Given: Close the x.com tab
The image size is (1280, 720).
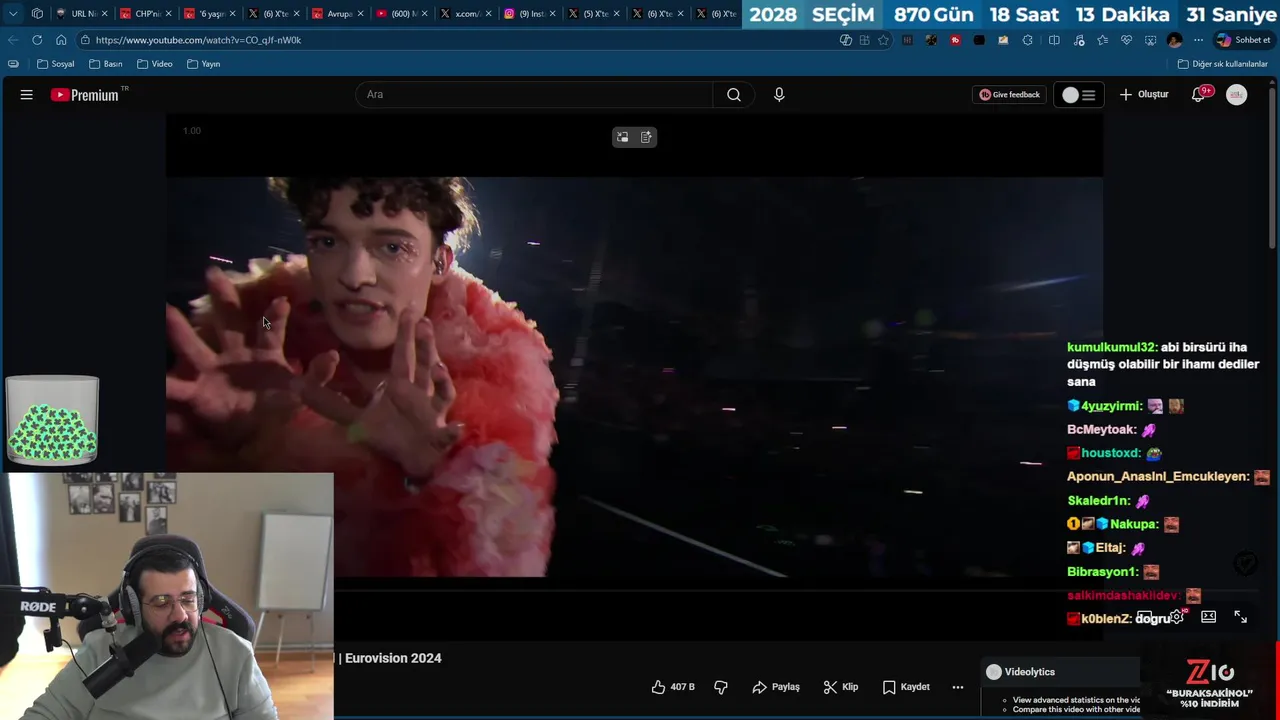Looking at the screenshot, I should pyautogui.click(x=488, y=14).
